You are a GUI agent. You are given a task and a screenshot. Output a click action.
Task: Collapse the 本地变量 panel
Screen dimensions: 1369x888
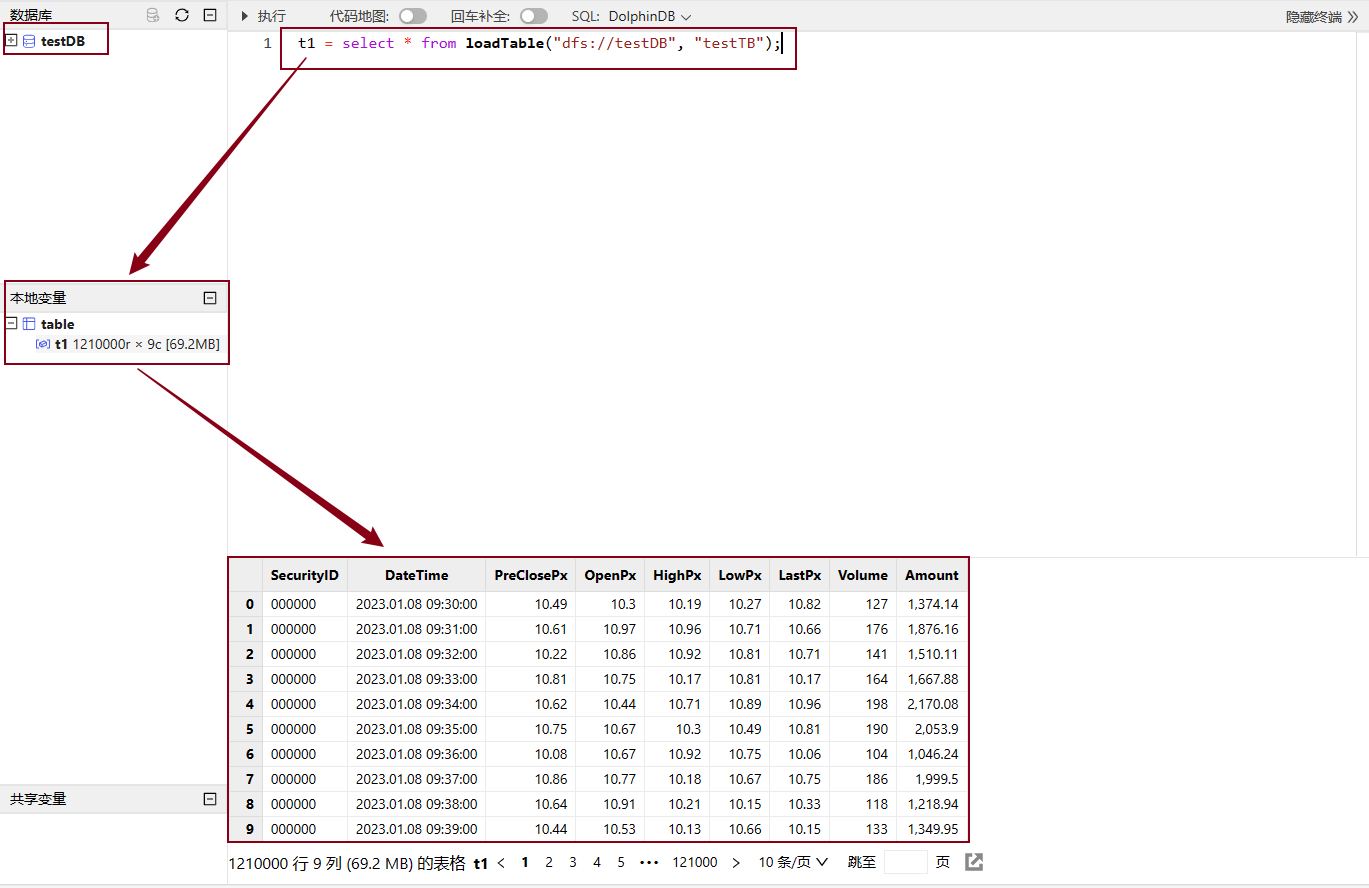(210, 298)
